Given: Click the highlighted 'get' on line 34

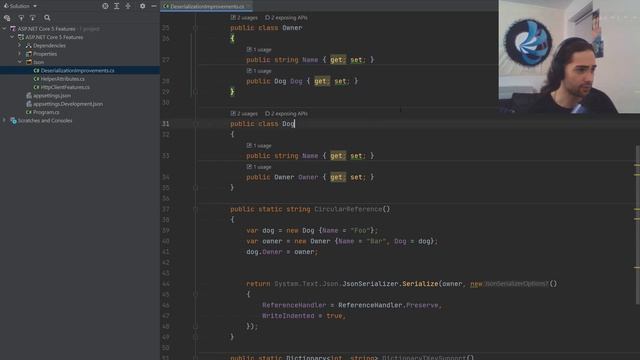Looking at the screenshot, I should click(337, 177).
